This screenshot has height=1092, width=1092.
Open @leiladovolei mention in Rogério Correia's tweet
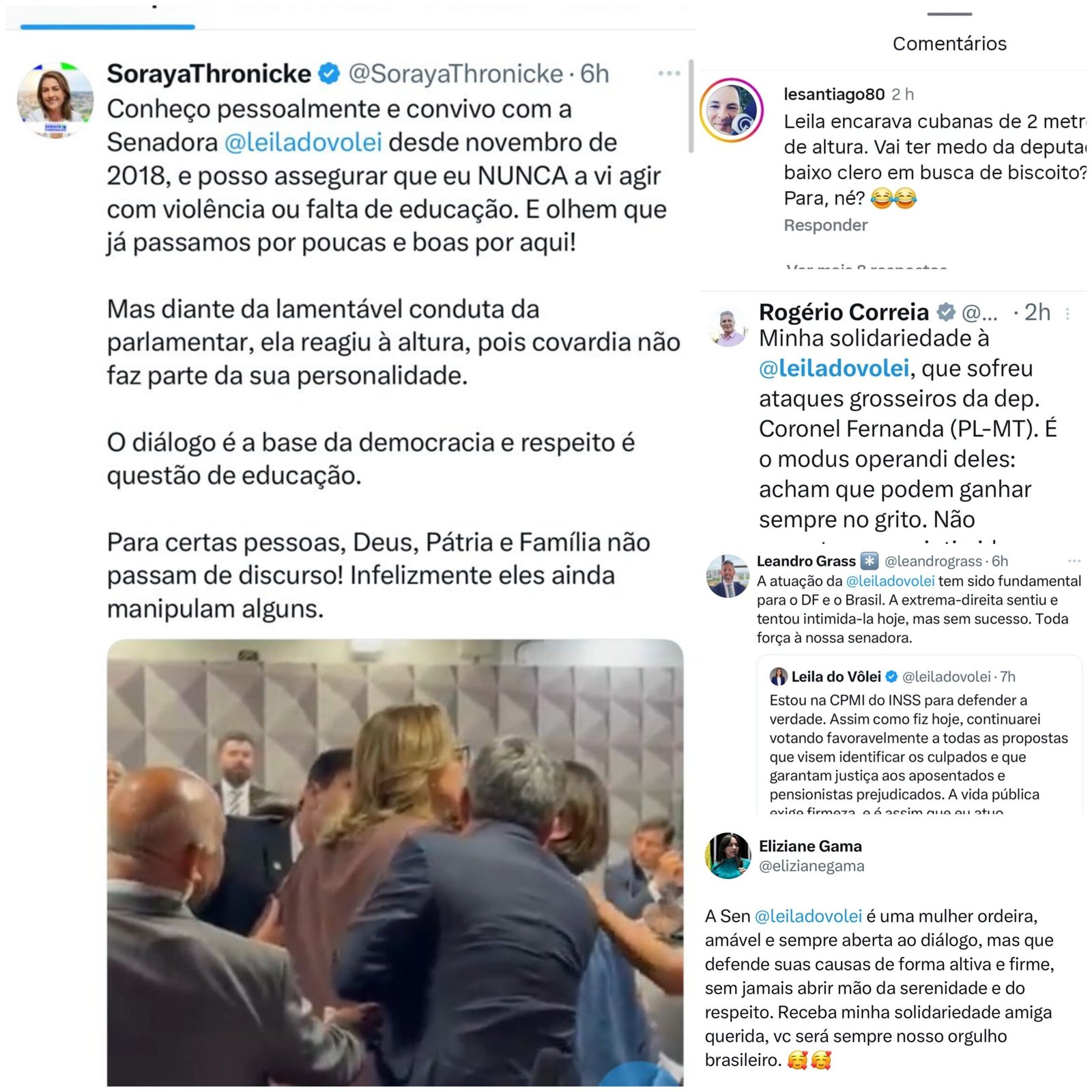coord(834,369)
